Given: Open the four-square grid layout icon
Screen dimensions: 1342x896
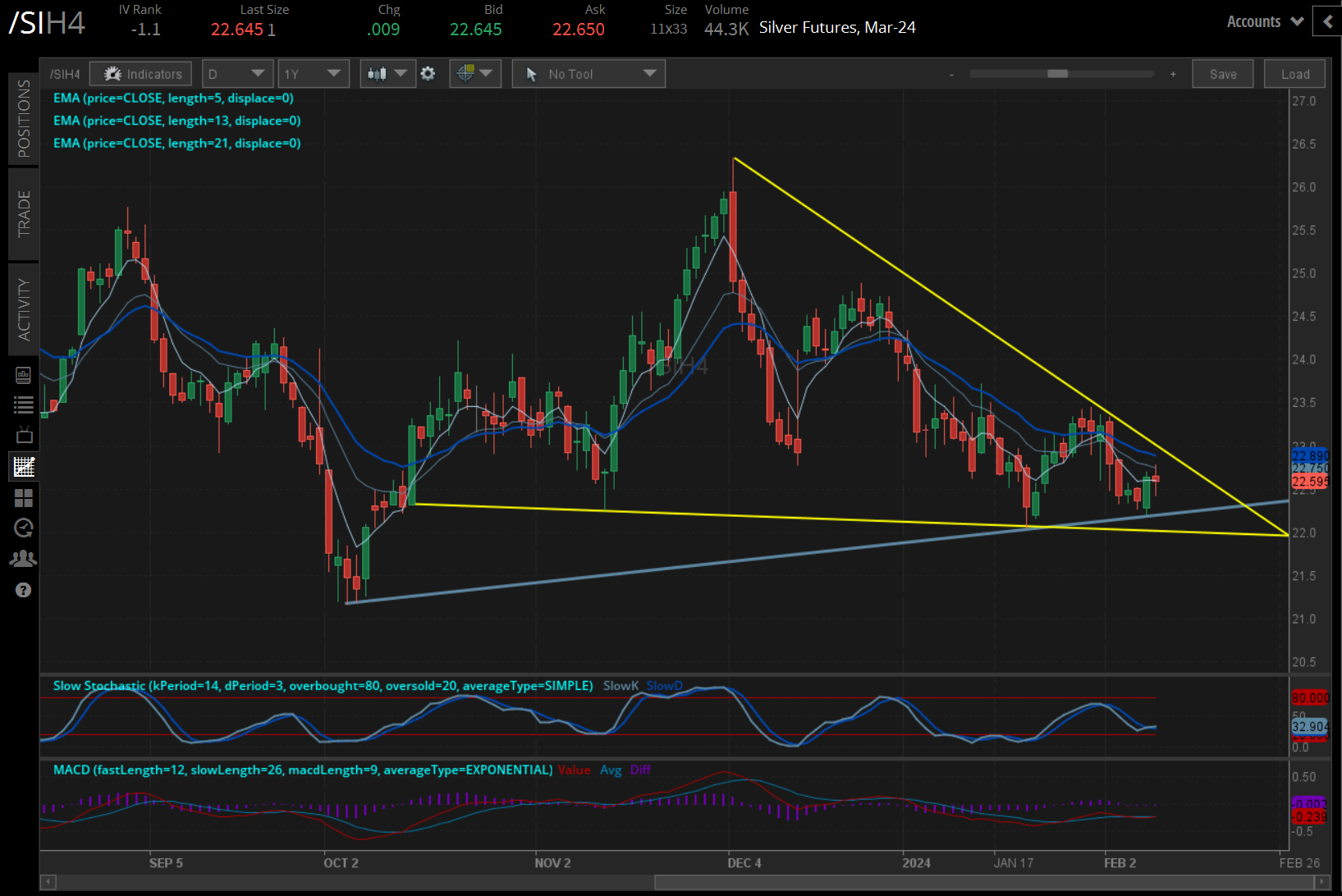Looking at the screenshot, I should [24, 498].
